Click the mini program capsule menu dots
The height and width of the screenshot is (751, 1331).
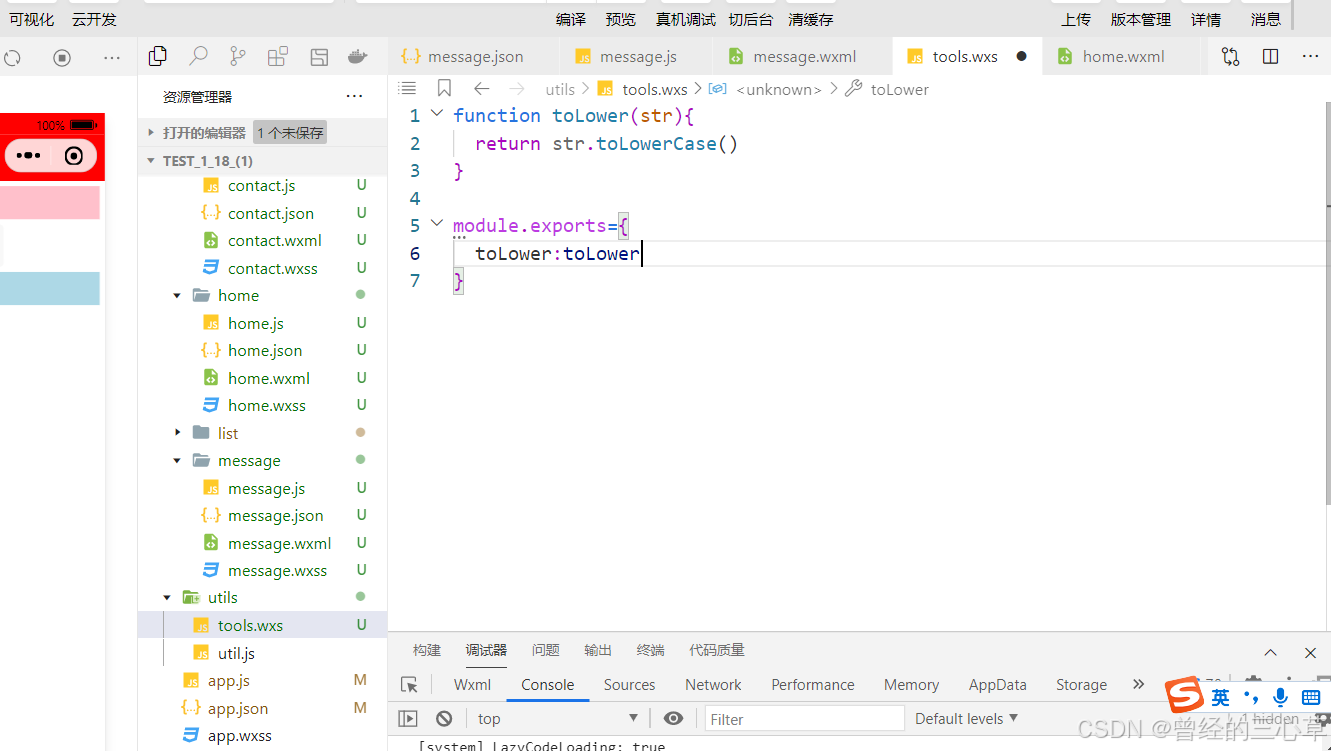(x=29, y=156)
